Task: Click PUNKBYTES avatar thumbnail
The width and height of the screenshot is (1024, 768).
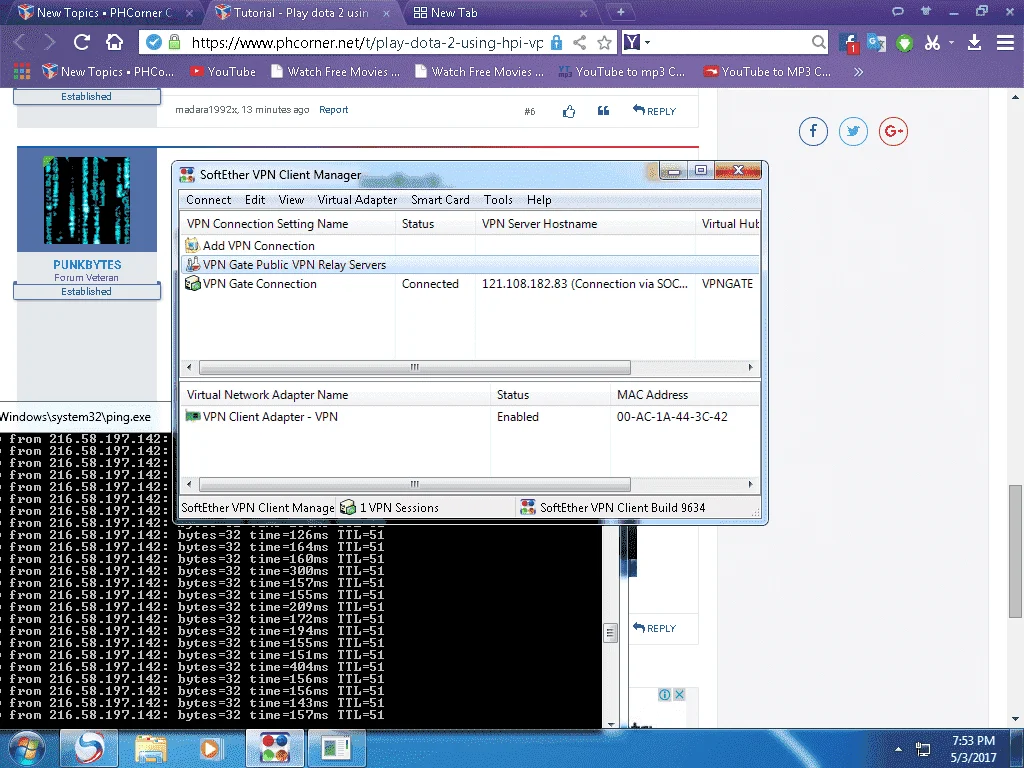Action: 87,200
